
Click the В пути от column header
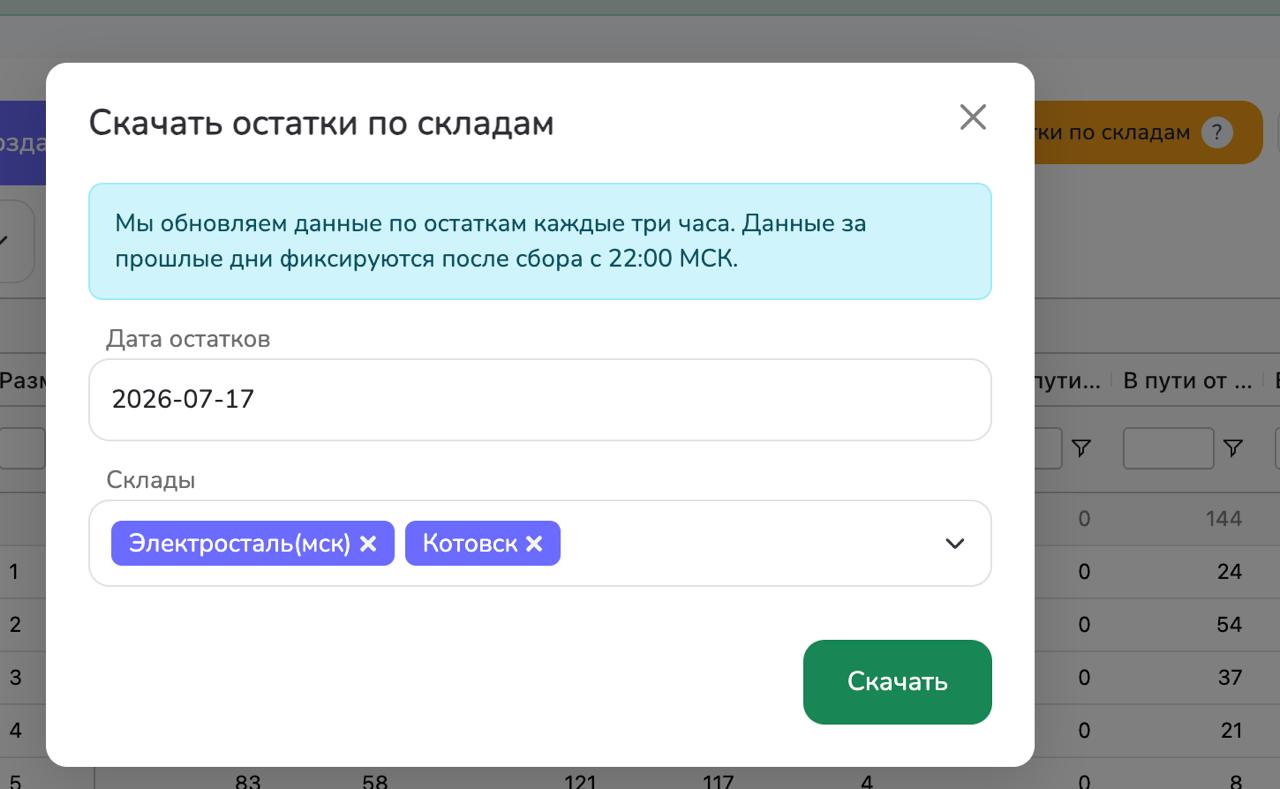point(1187,381)
